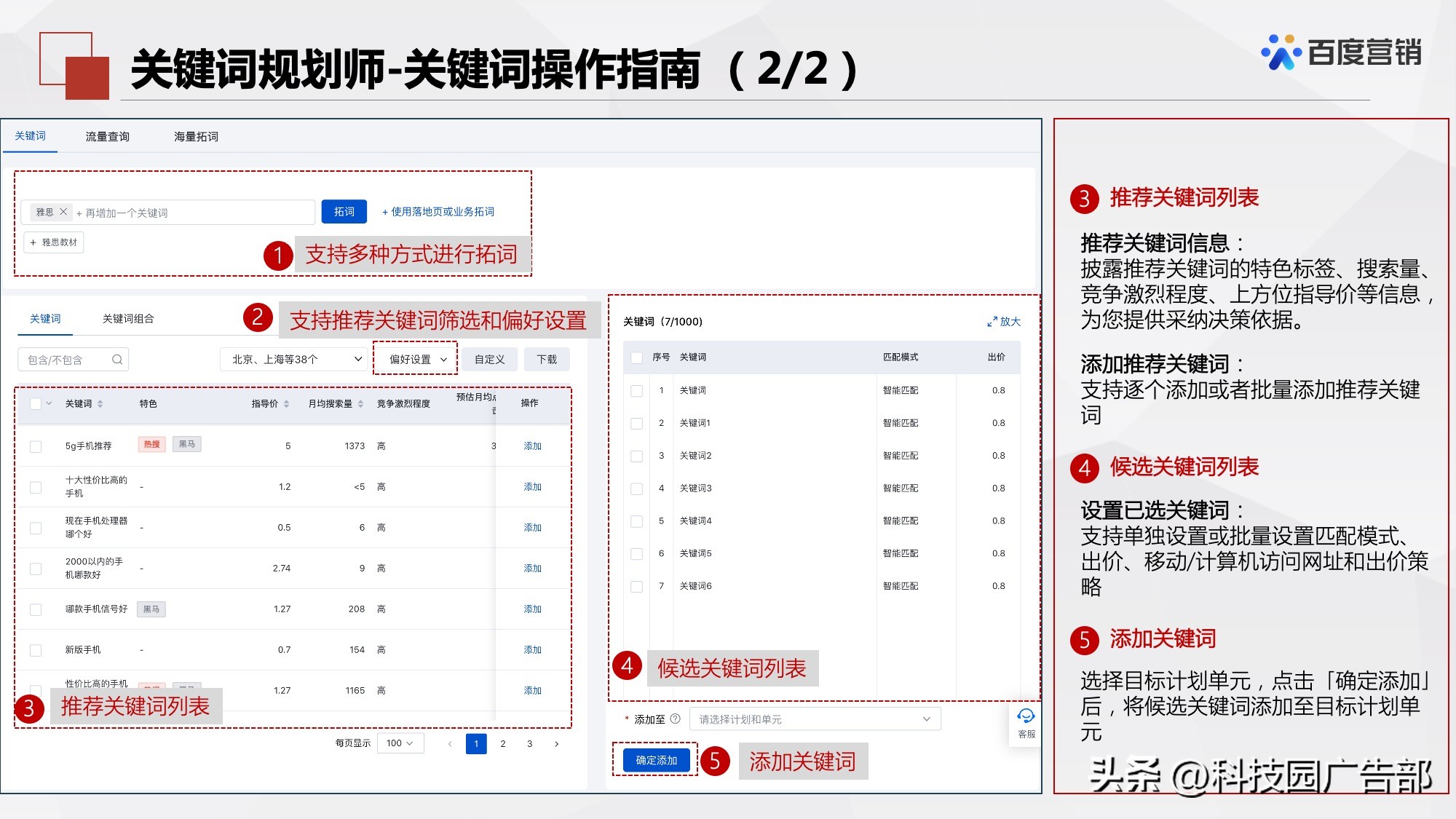1456x819 pixels.
Task: Expand the 偏好设置 dropdown
Action: point(414,359)
